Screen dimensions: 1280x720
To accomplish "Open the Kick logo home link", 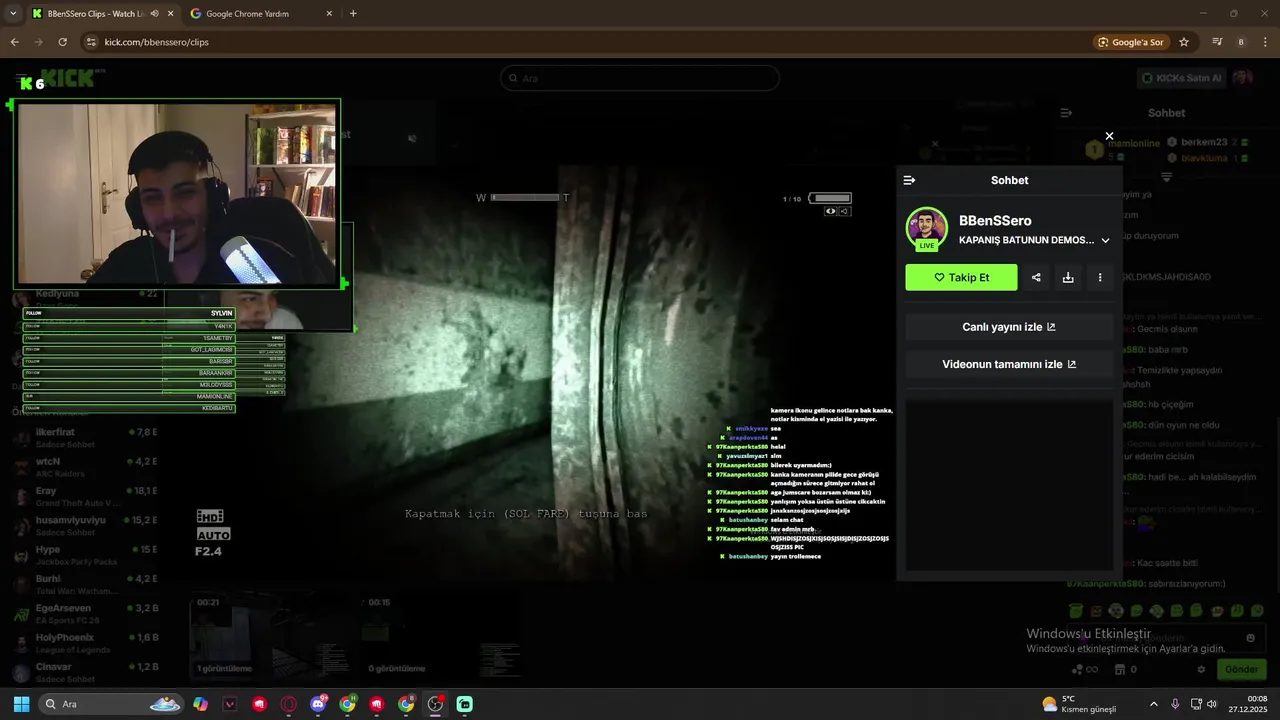I will click(x=70, y=79).
